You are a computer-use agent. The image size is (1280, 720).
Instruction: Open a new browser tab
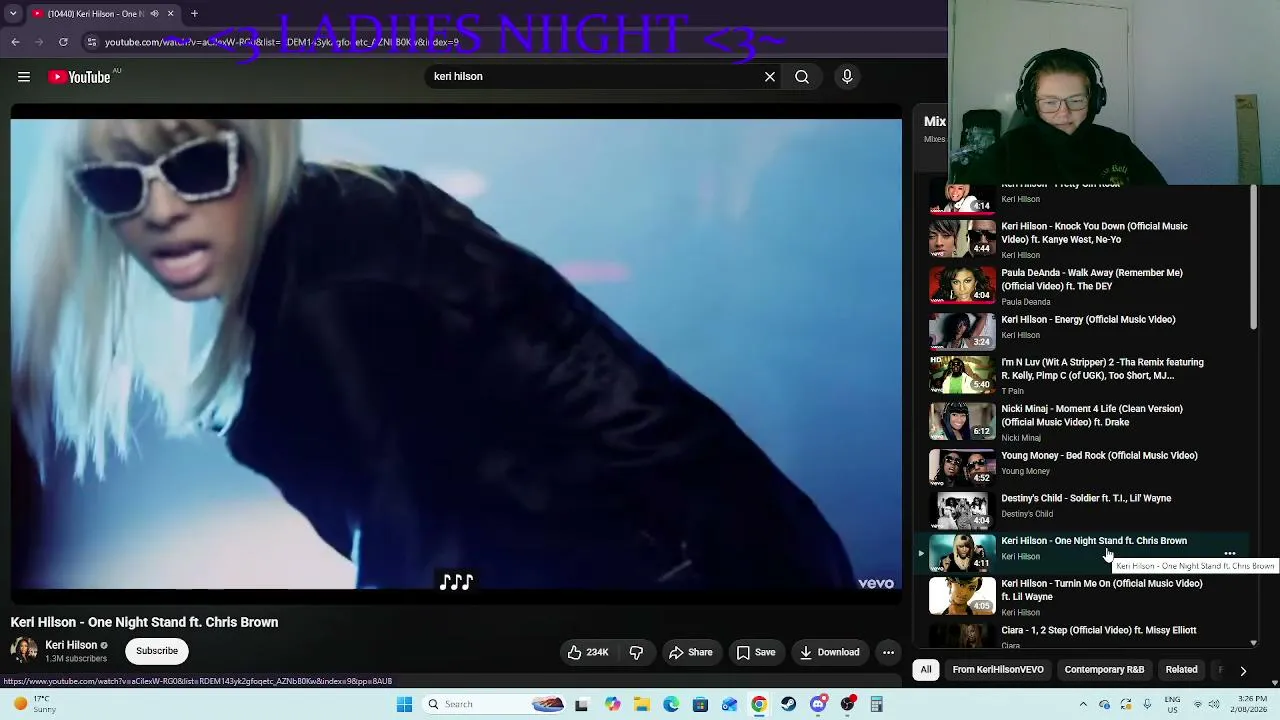pos(194,14)
